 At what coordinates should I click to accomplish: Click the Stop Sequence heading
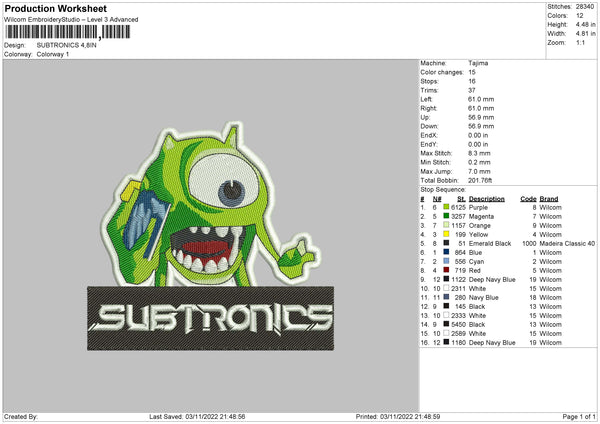pos(443,190)
